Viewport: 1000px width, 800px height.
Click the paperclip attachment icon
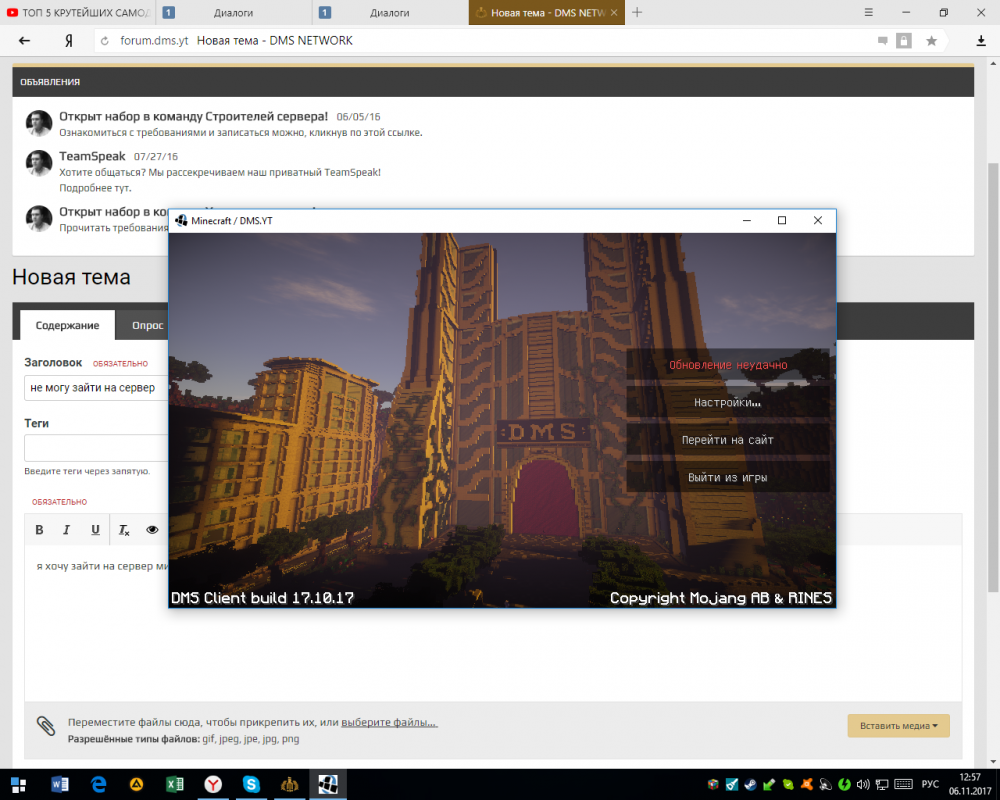[45, 726]
